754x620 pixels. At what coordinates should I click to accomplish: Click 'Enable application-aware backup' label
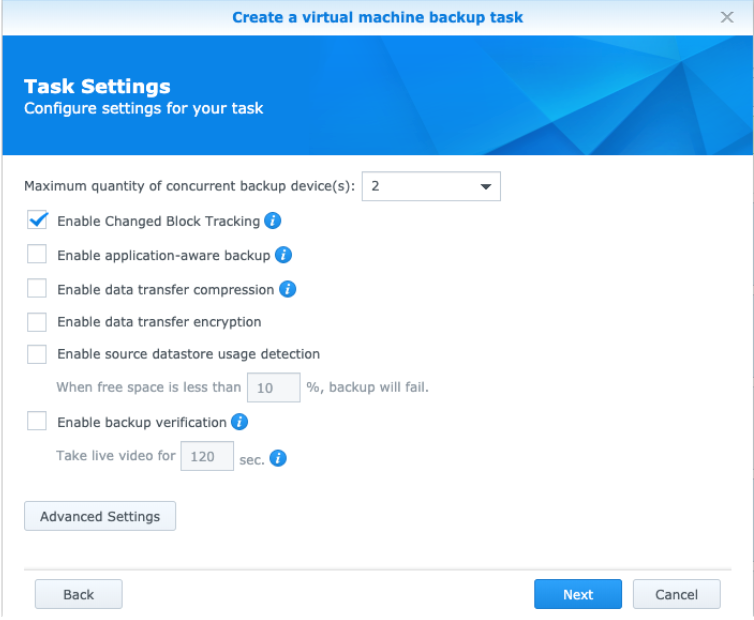[x=163, y=255]
